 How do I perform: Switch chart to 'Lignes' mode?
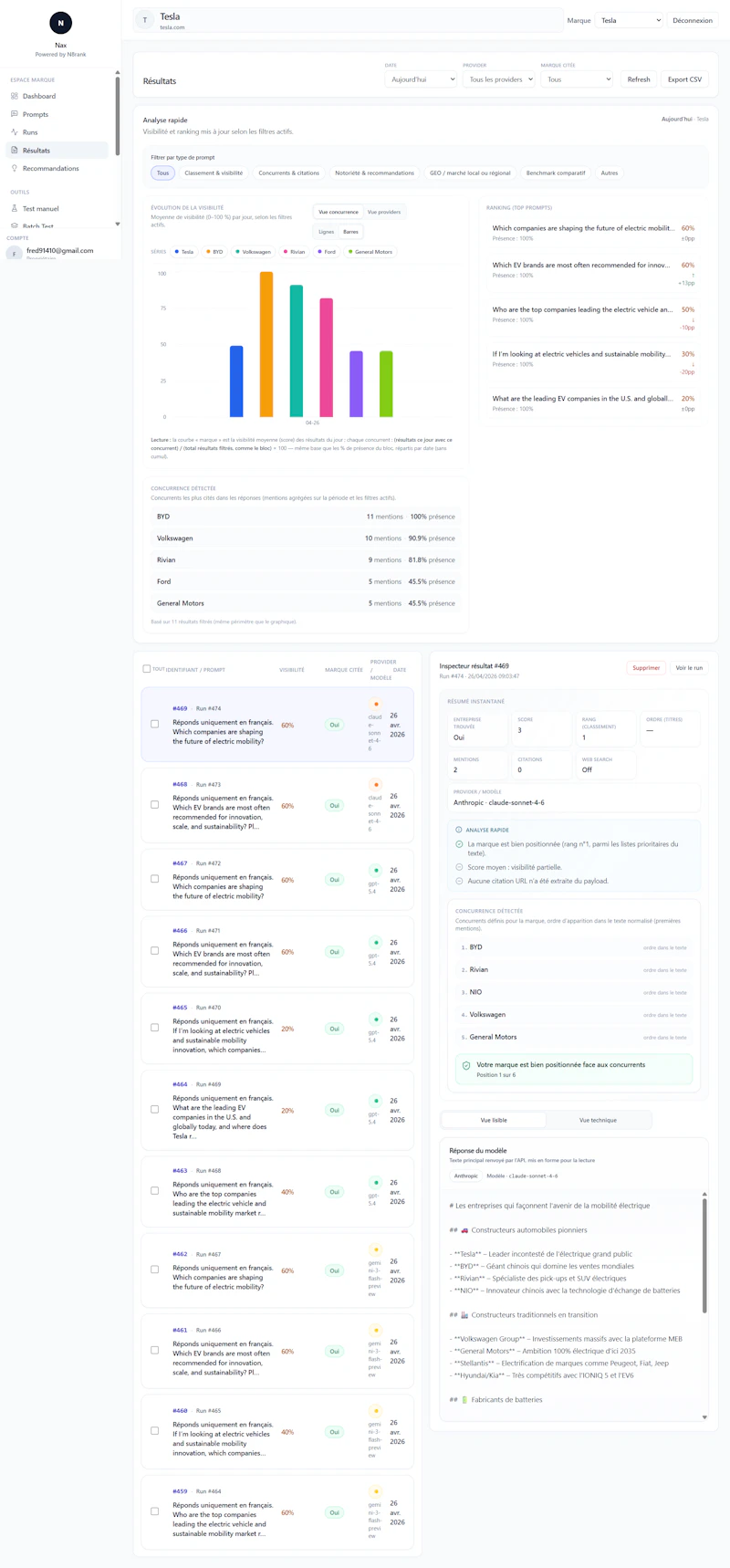[x=326, y=232]
